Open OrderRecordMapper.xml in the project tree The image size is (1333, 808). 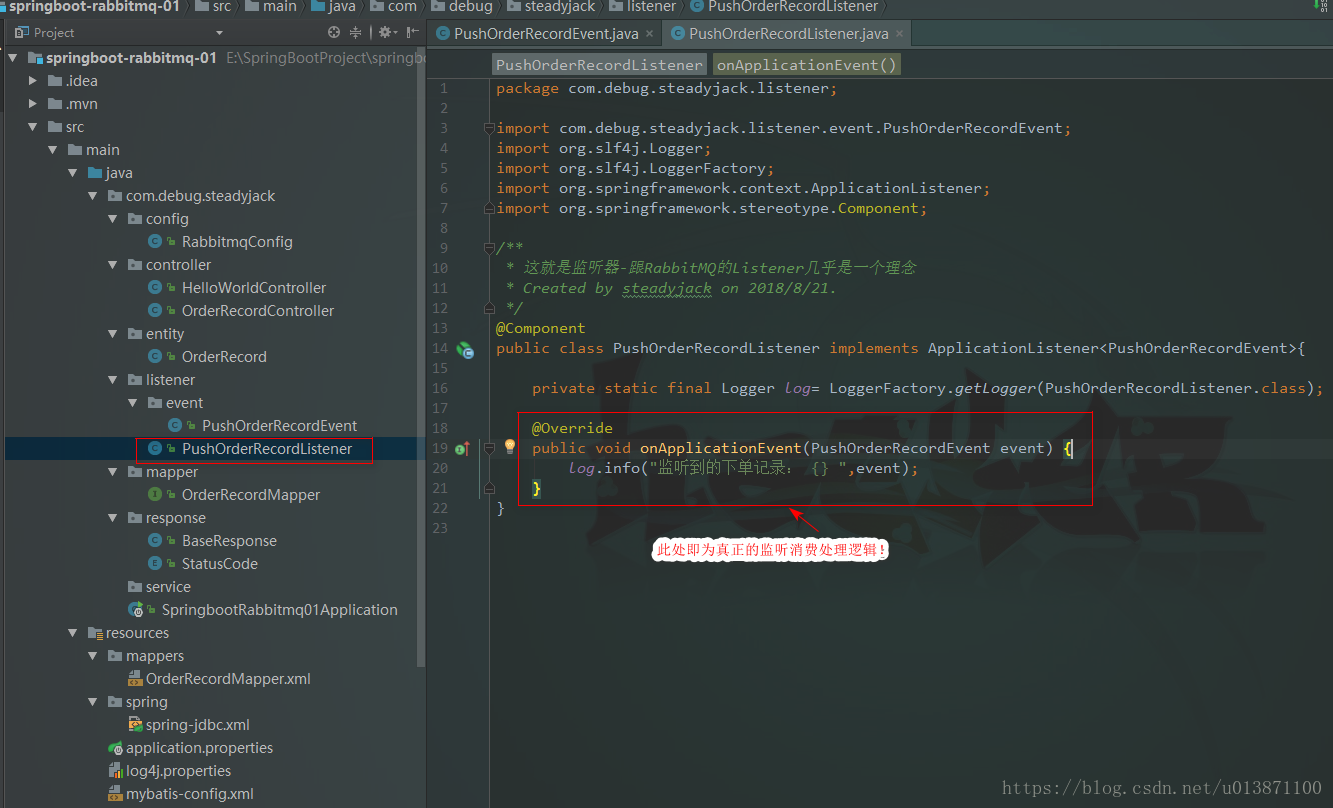228,679
